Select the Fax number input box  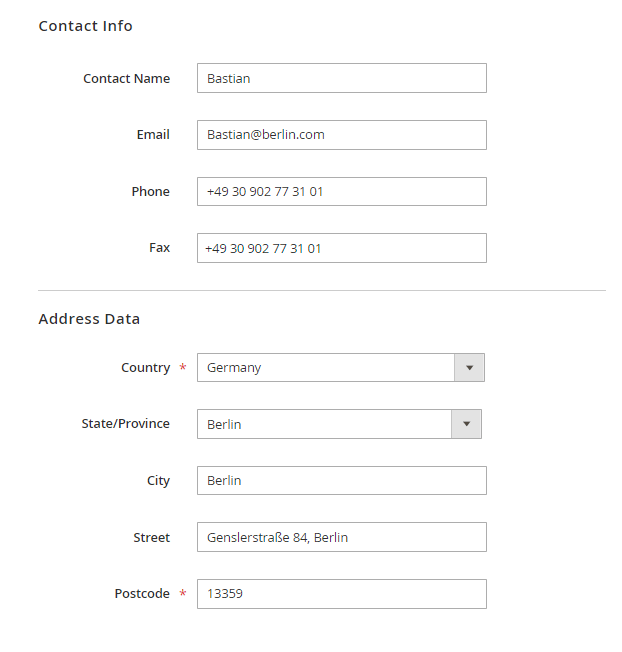[341, 248]
